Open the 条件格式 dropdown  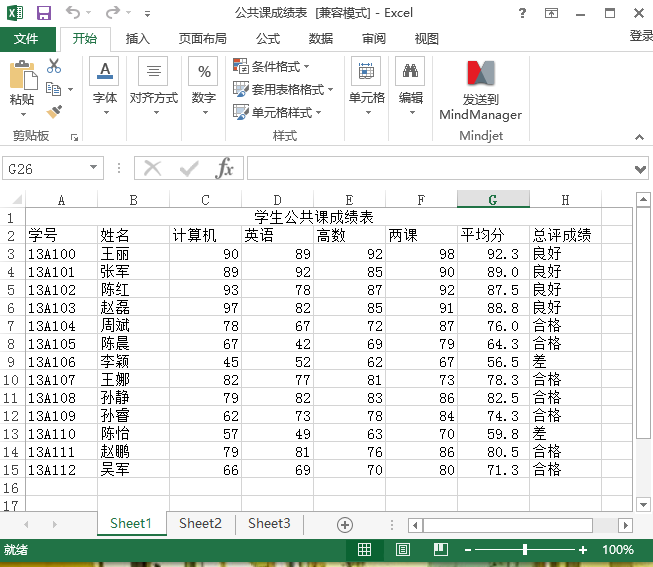pyautogui.click(x=271, y=66)
